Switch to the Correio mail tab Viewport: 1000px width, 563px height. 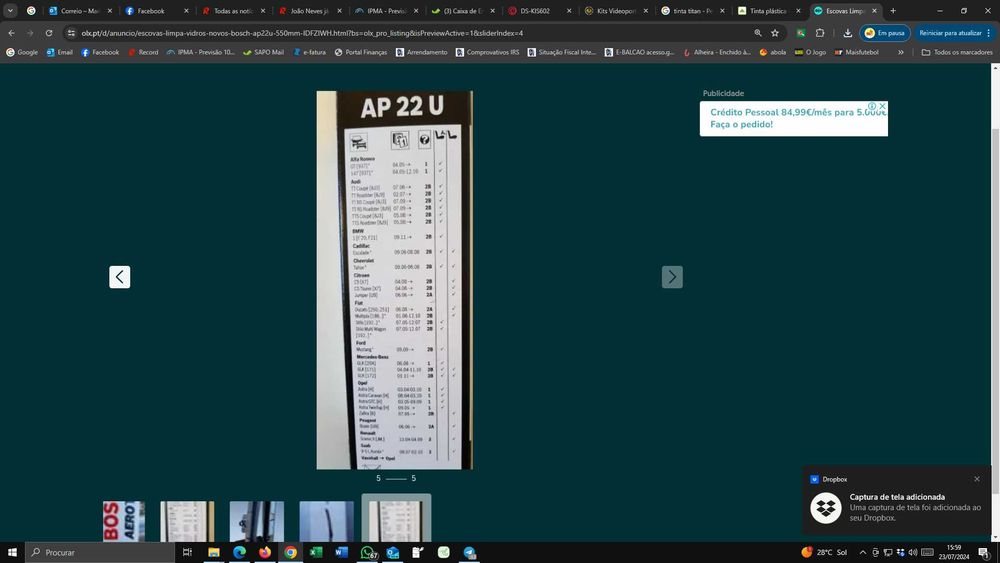point(81,11)
